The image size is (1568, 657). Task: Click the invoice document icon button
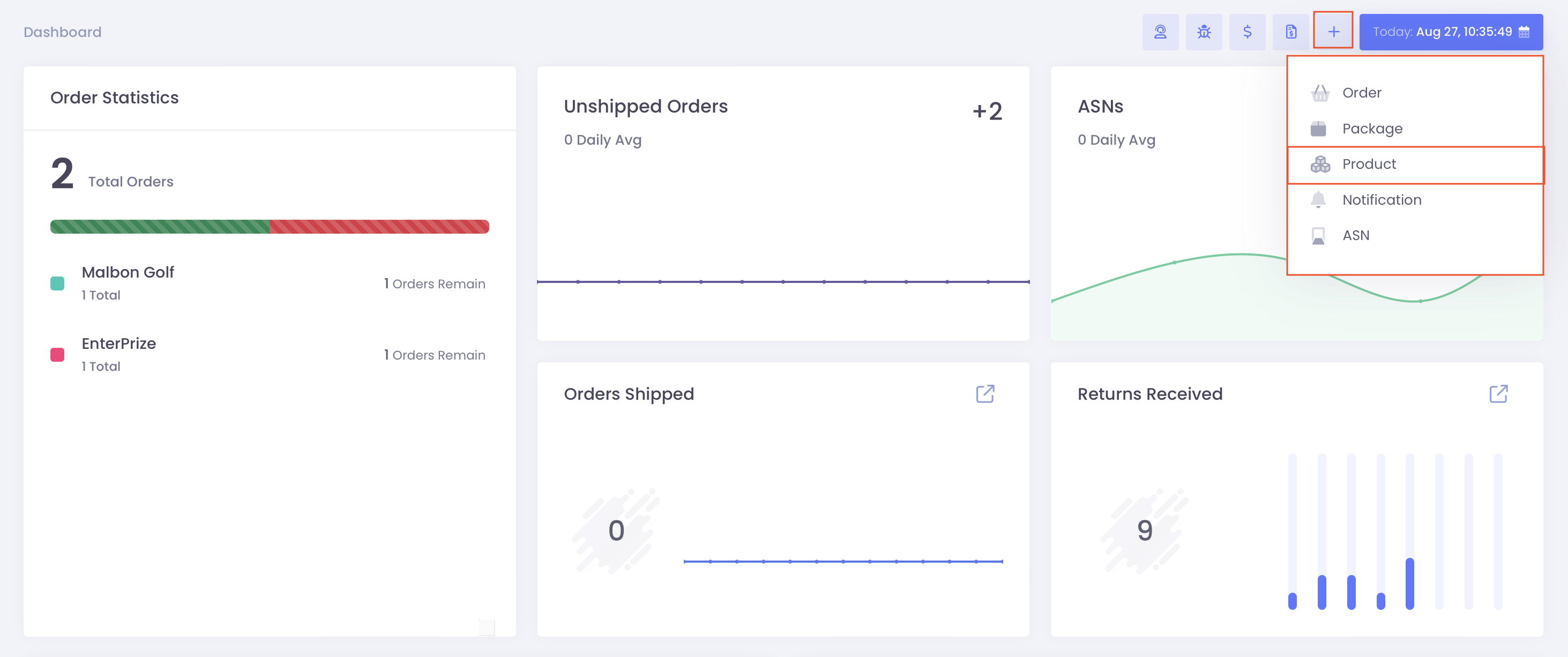pos(1290,32)
